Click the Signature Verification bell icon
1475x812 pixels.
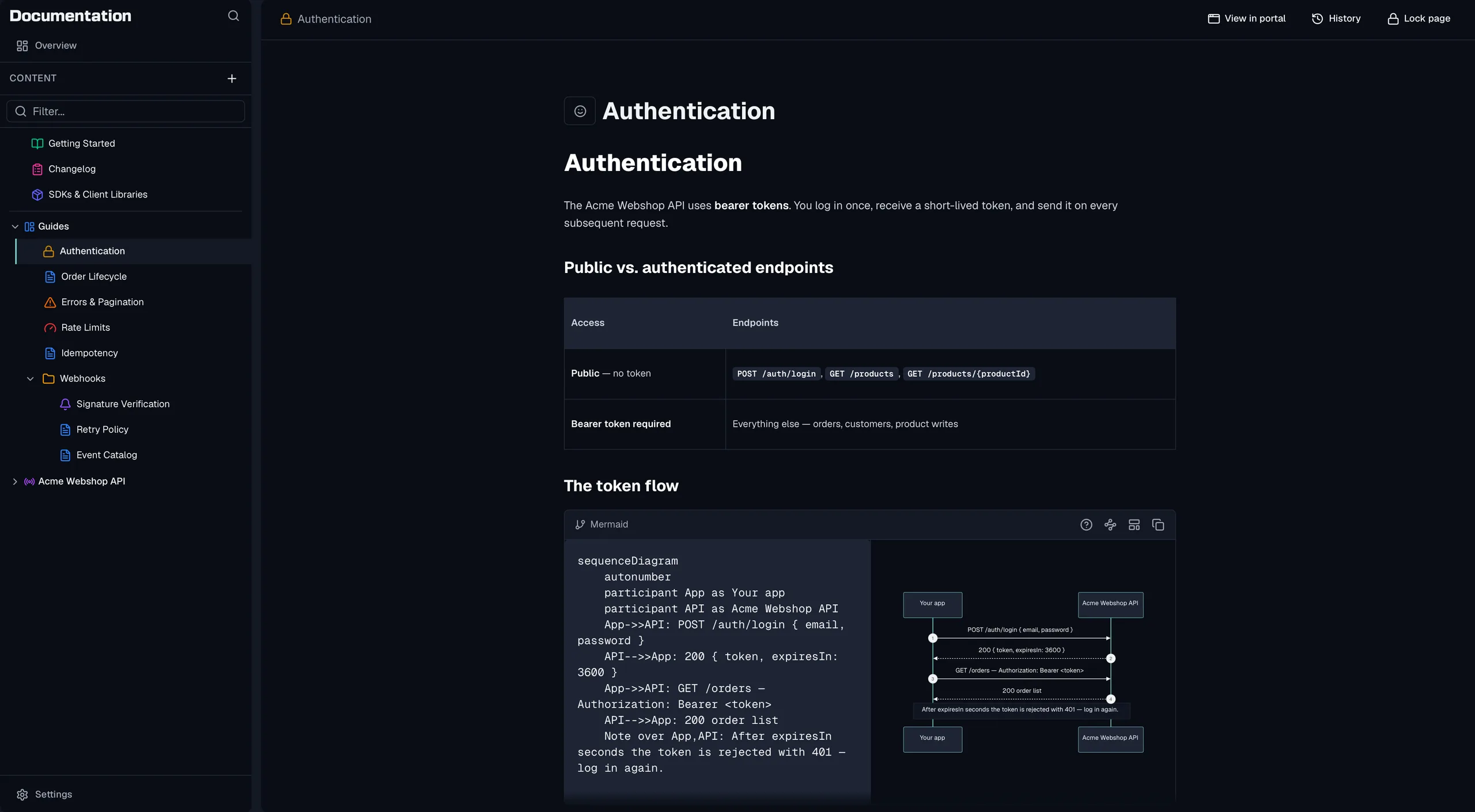(x=65, y=404)
